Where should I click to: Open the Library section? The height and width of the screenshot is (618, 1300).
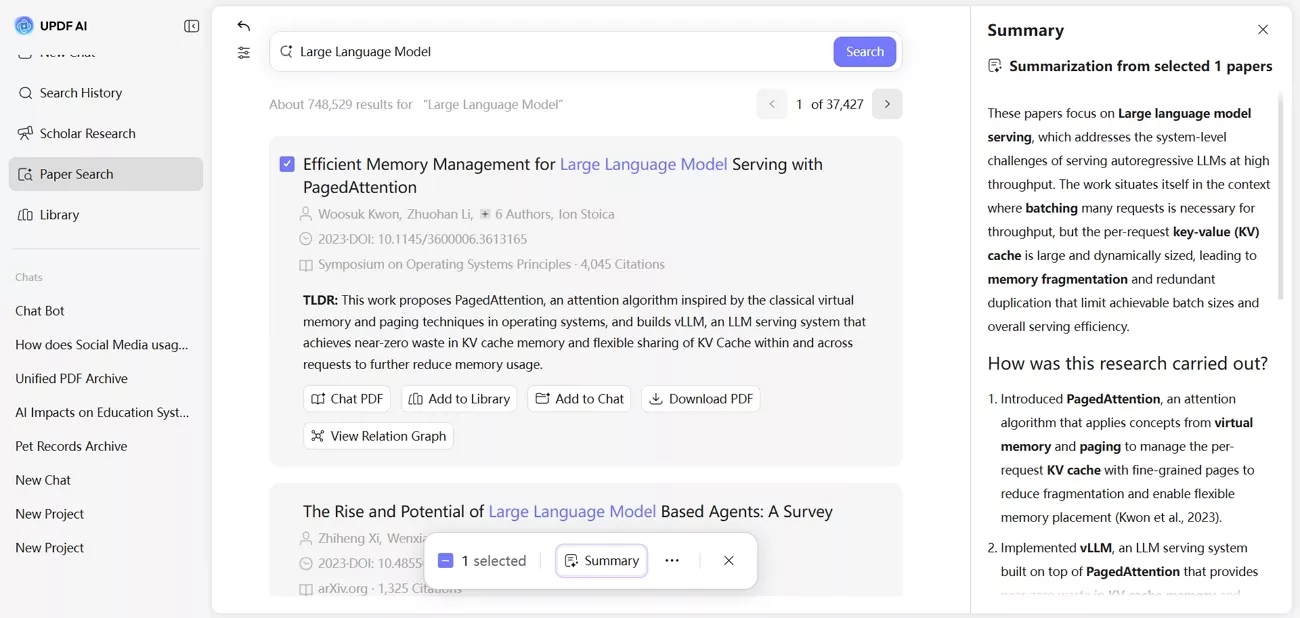[60, 214]
